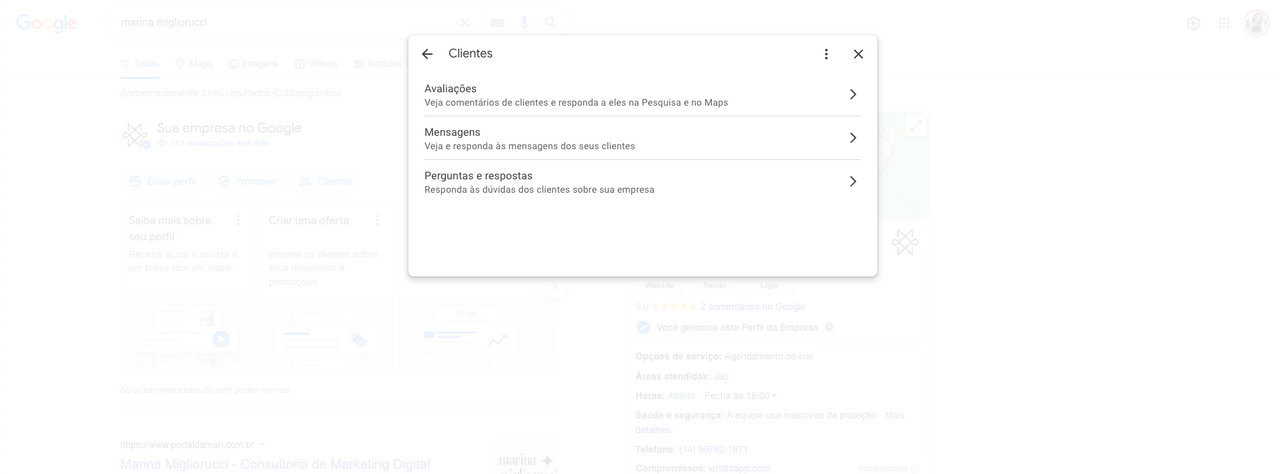The width and height of the screenshot is (1280, 474).
Task: Click the magnifier search button
Action: tap(551, 23)
